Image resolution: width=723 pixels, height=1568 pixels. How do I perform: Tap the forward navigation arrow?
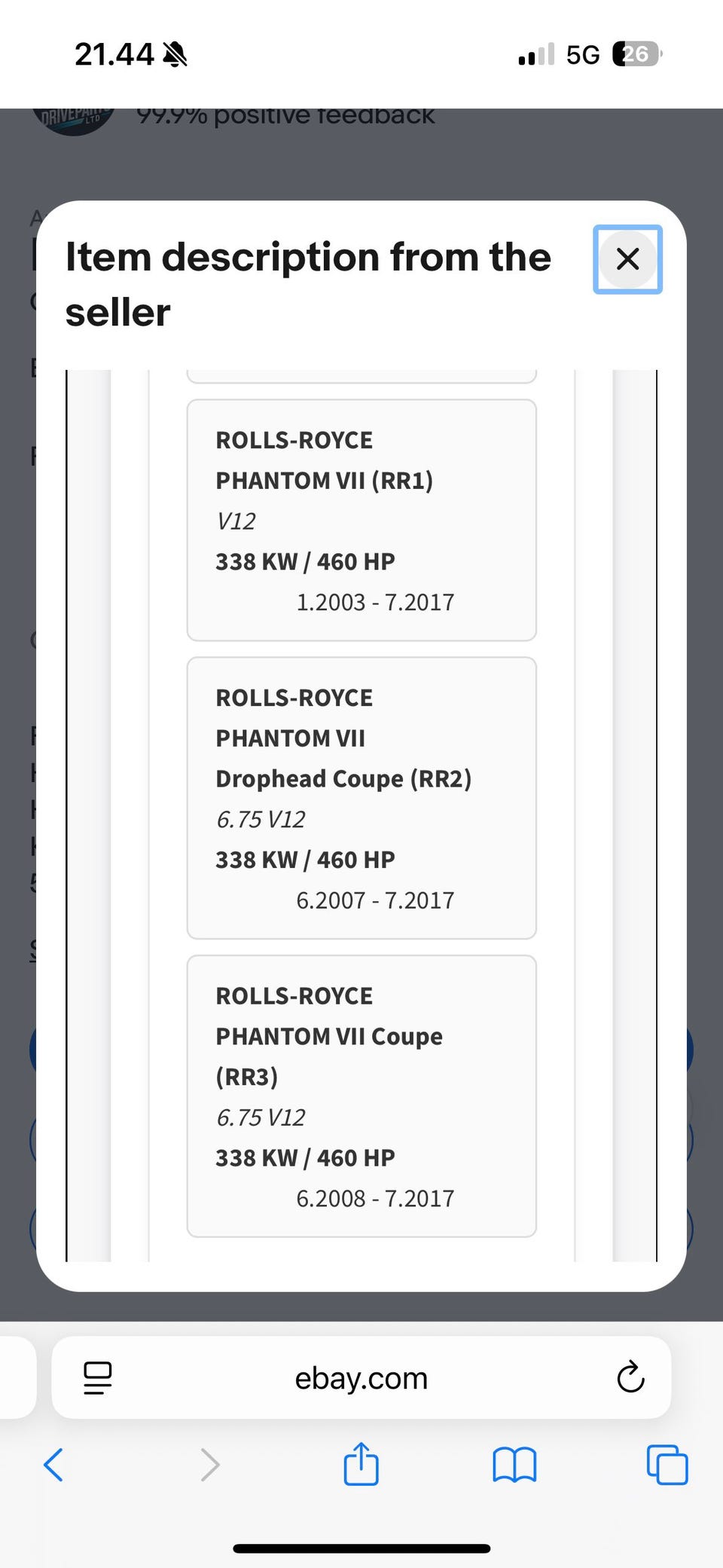(210, 1465)
